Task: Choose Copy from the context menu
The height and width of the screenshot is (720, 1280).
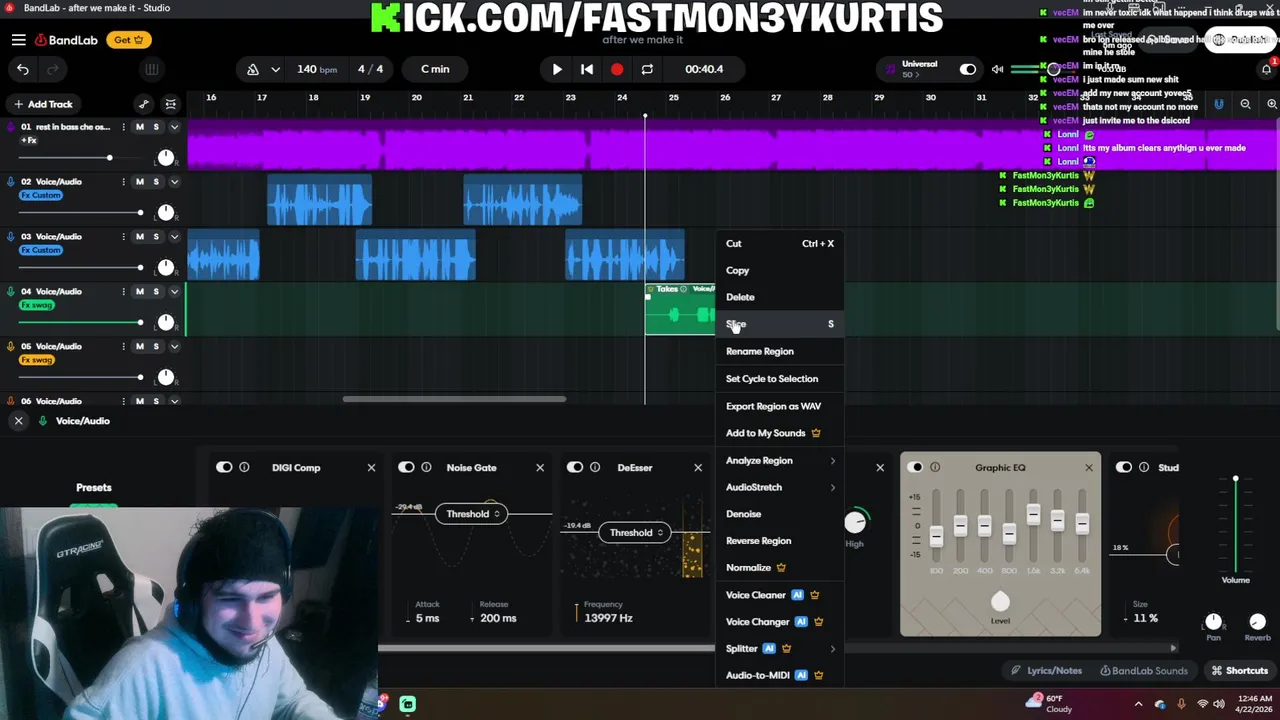Action: pos(780,270)
